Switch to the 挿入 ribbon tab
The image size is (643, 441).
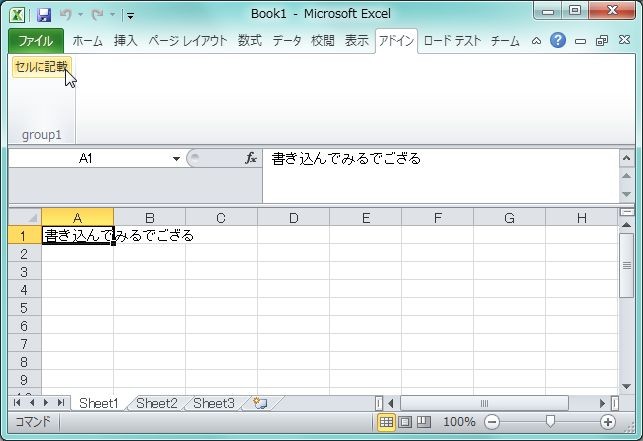125,41
